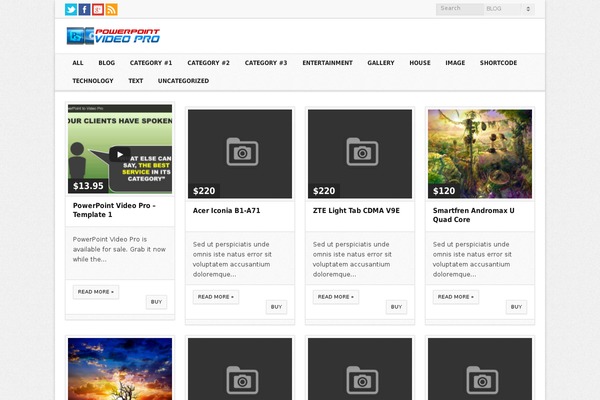
Task: Click the description under ZTE Light Tab
Action: point(352,259)
